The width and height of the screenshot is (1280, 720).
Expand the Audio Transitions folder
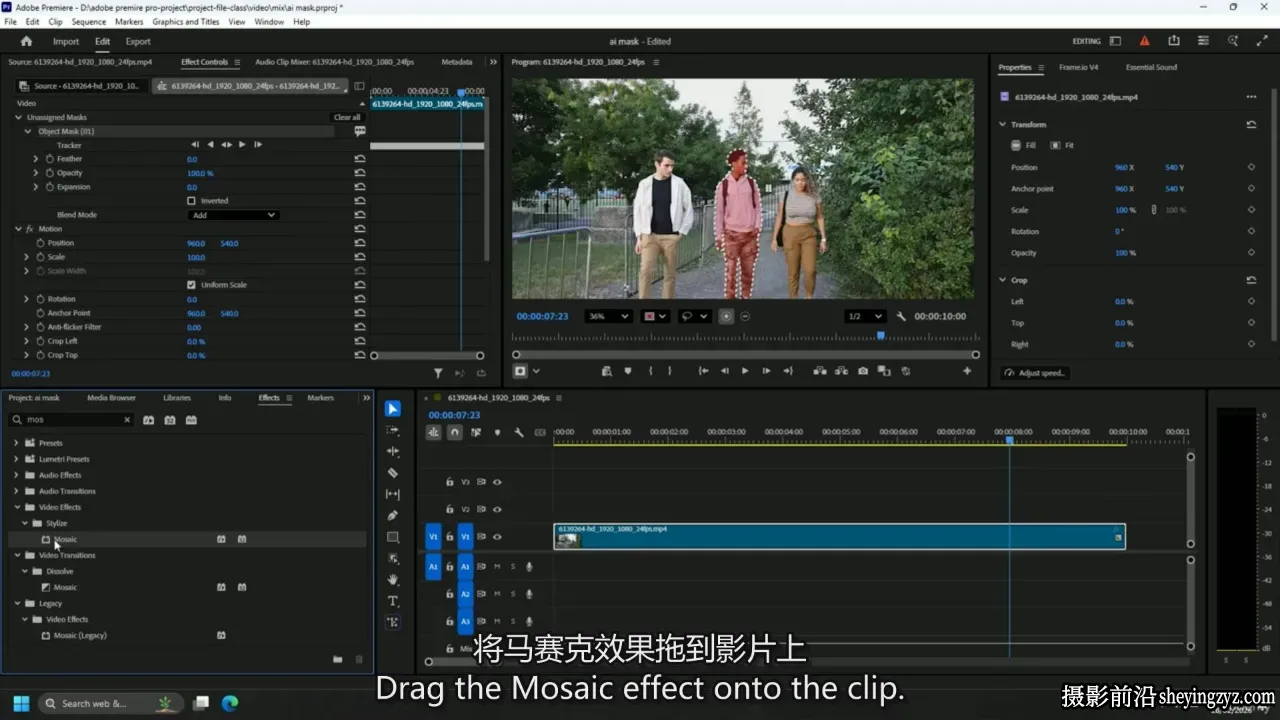pos(16,491)
